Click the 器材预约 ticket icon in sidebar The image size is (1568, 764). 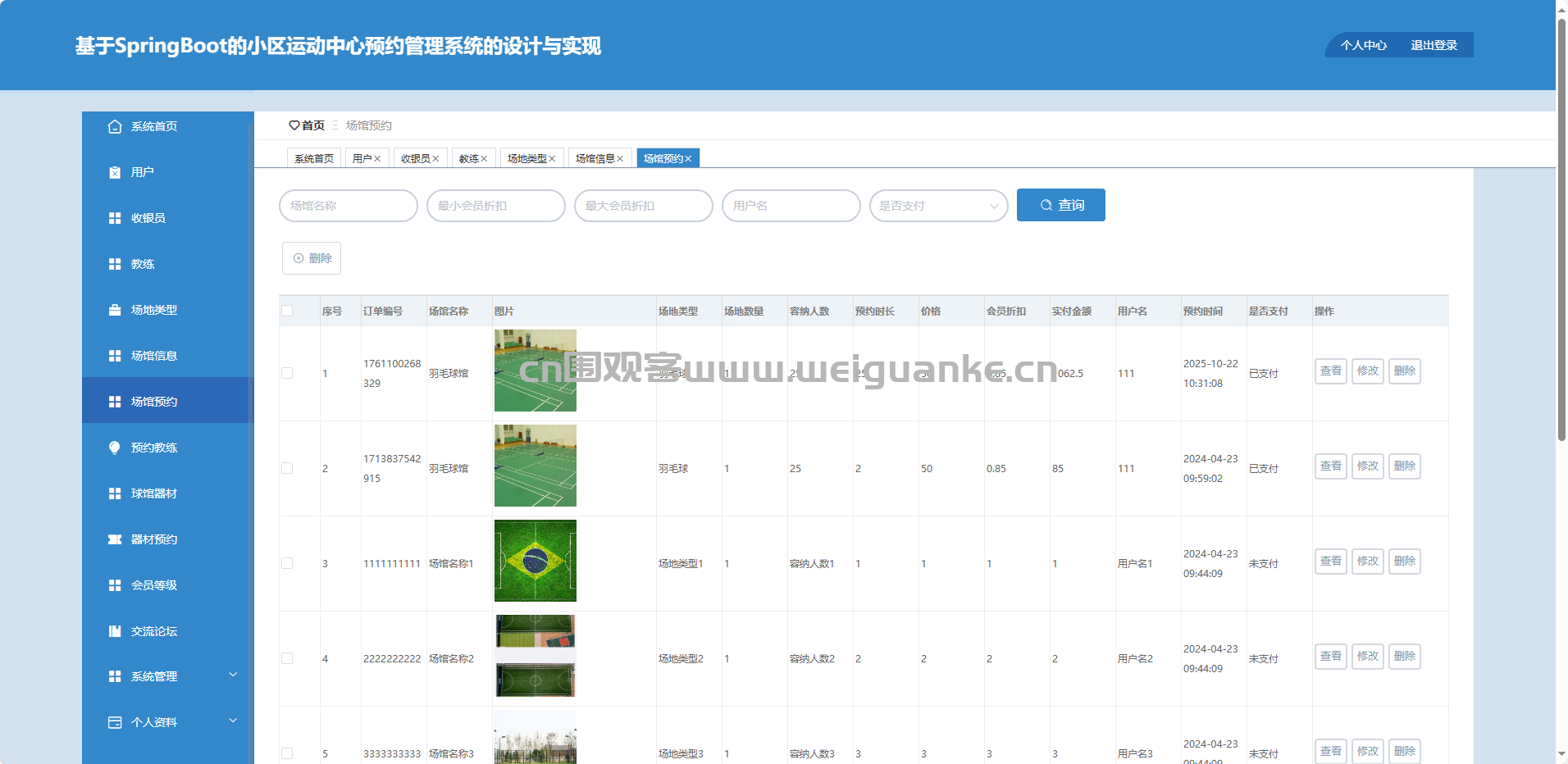coord(115,539)
